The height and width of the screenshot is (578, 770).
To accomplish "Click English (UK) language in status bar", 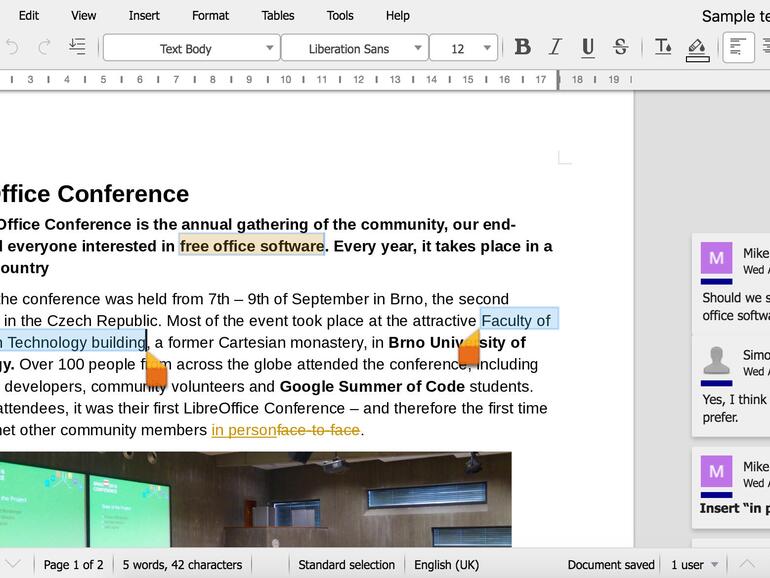I will 446,564.
